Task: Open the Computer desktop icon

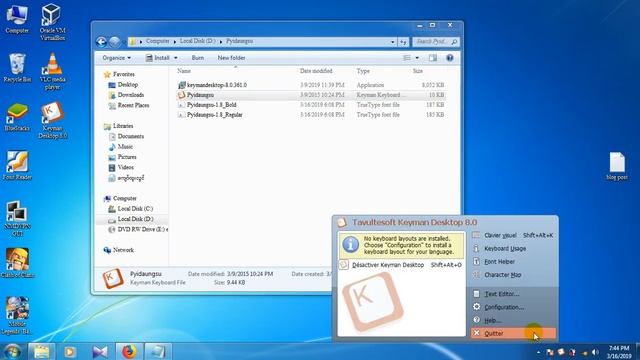Action: 17,20
